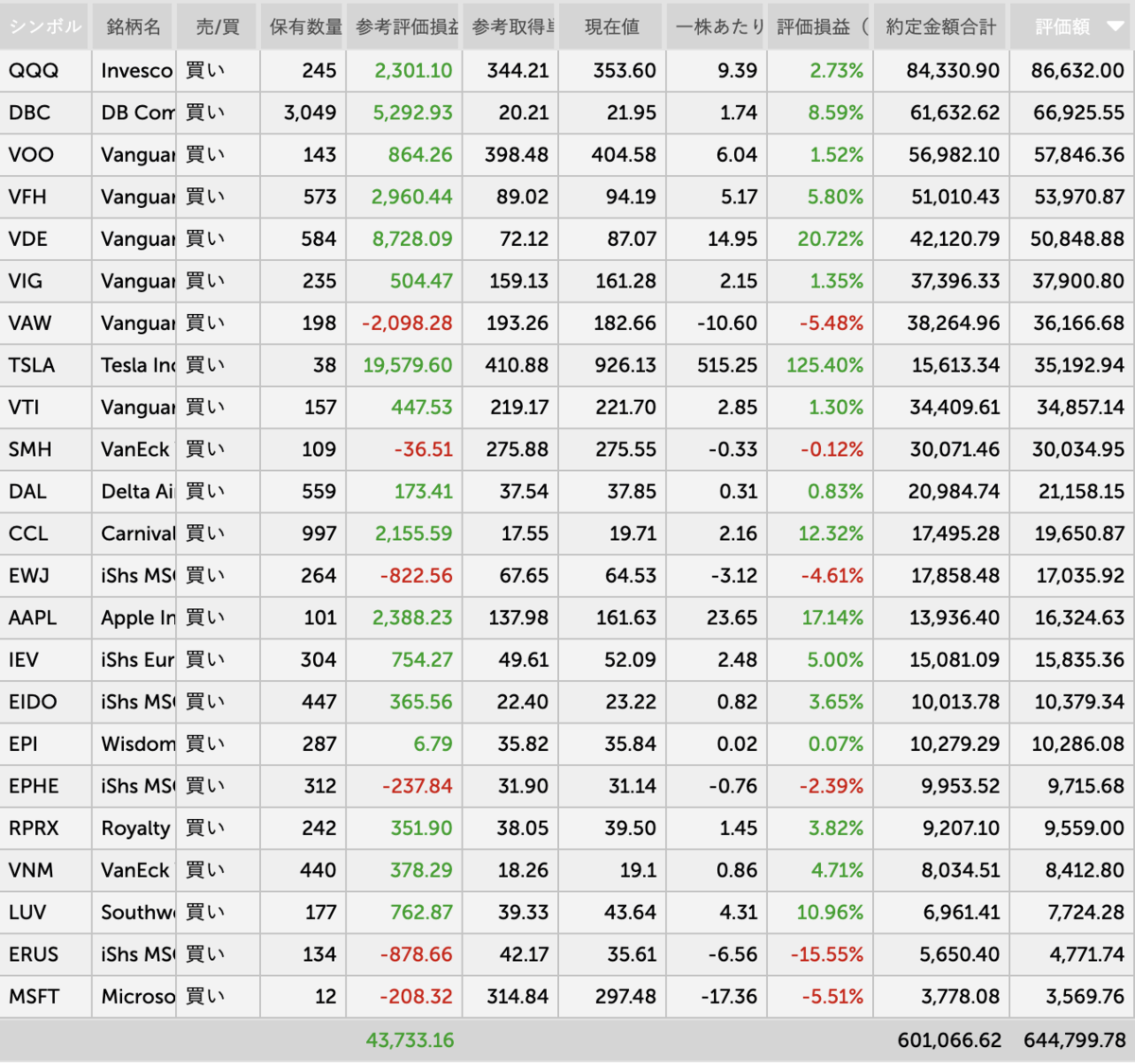Sort by the 約定金額合計 column header
The height and width of the screenshot is (1064, 1135).
(941, 26)
